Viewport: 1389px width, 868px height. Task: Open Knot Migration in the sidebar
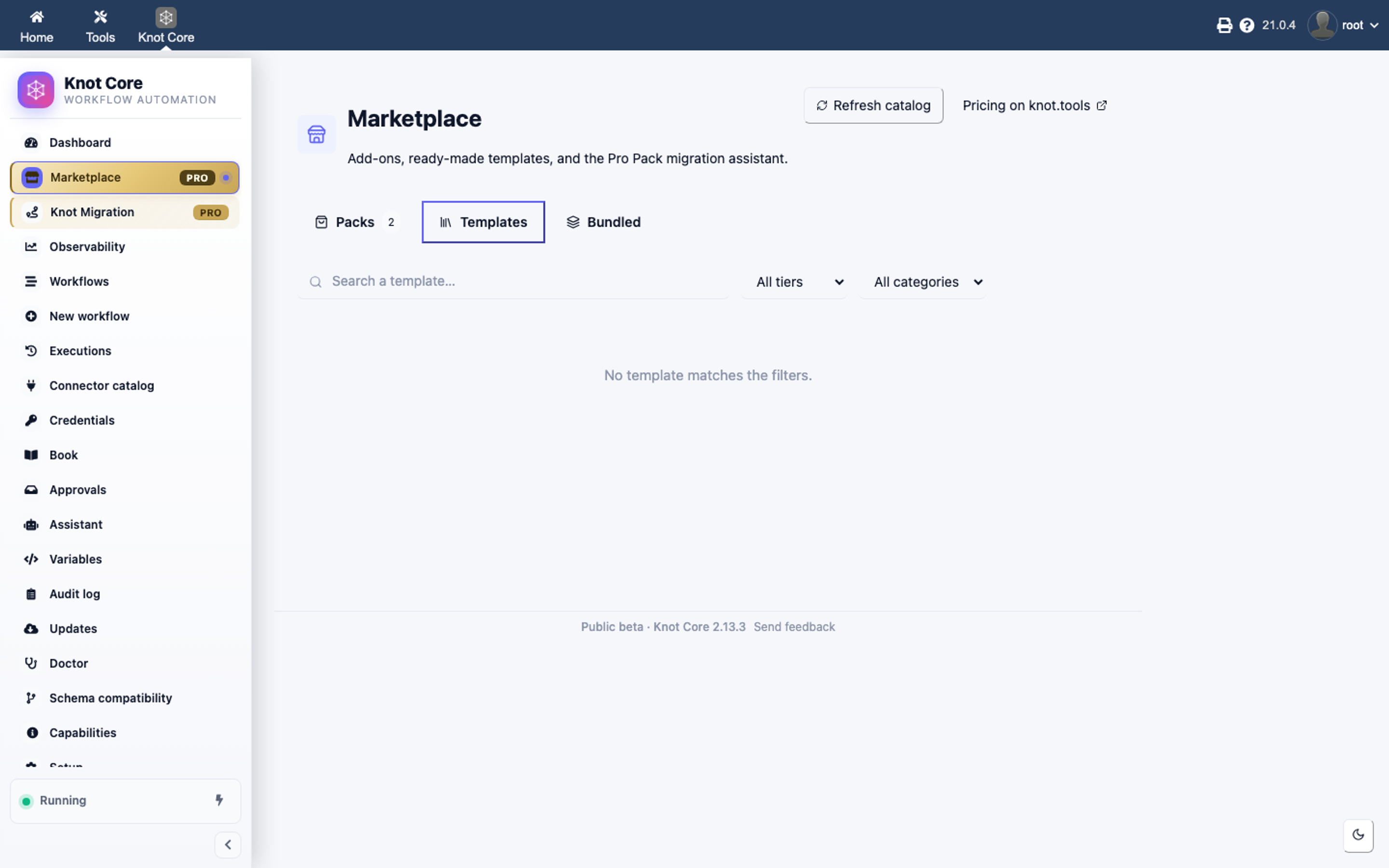pos(124,212)
